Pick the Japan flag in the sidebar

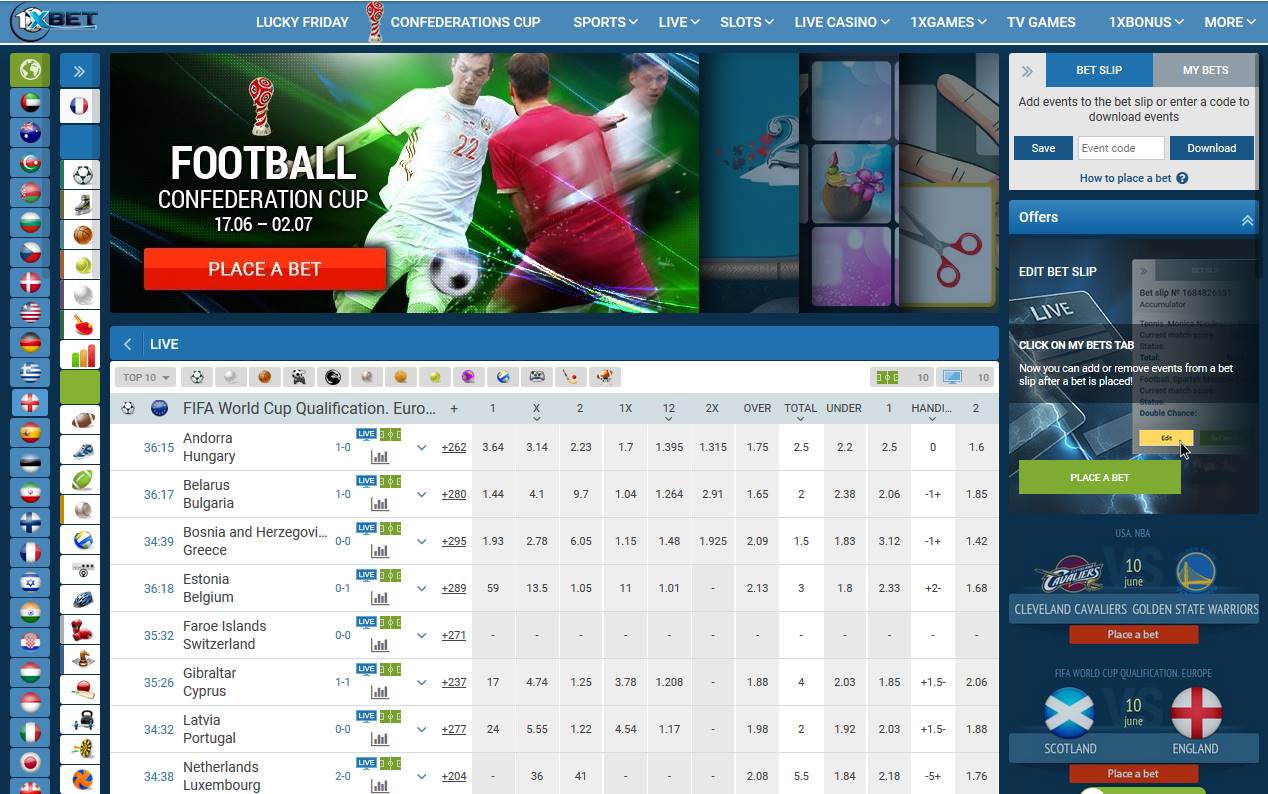[30, 762]
